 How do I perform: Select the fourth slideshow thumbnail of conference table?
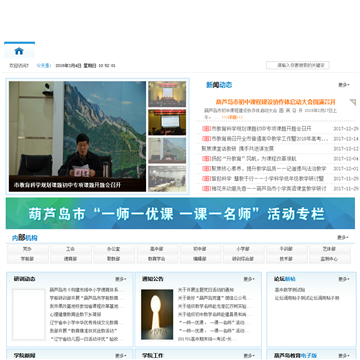pyautogui.click(x=167, y=179)
